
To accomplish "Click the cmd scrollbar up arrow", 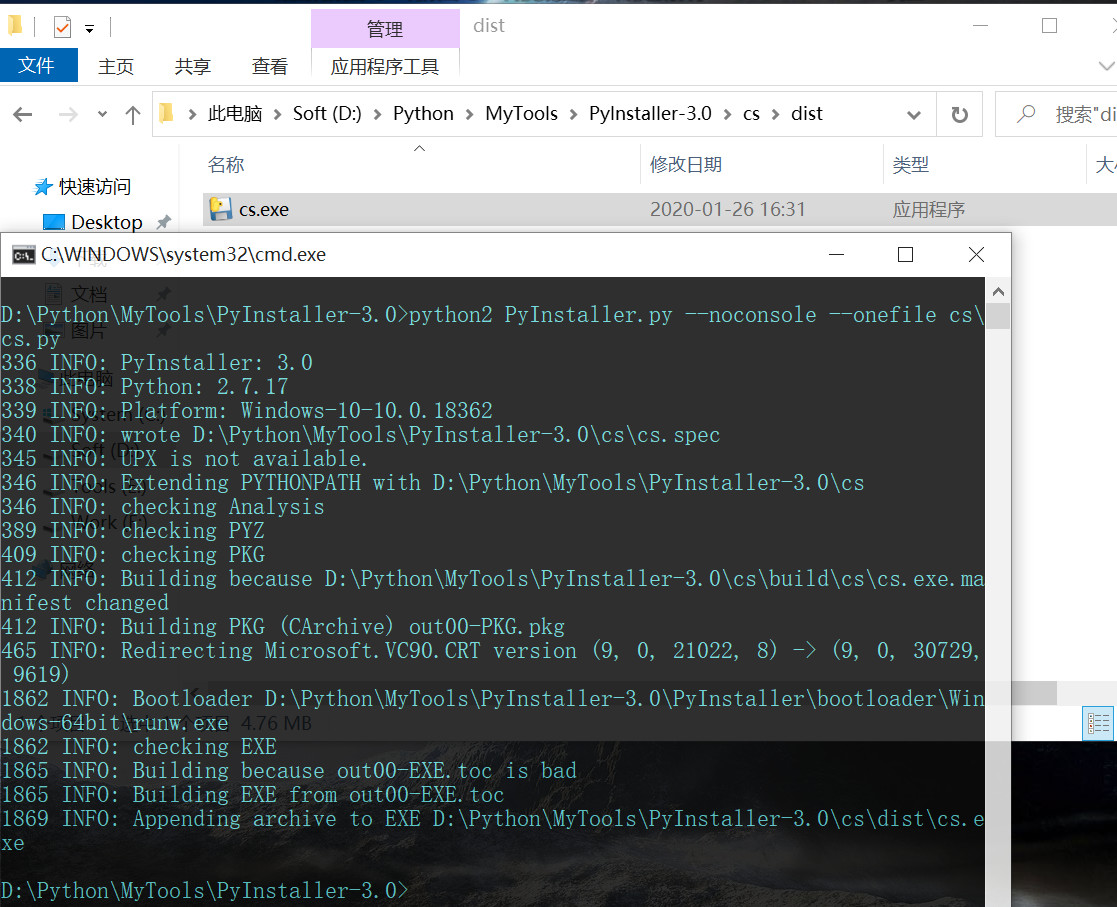I will tap(998, 291).
